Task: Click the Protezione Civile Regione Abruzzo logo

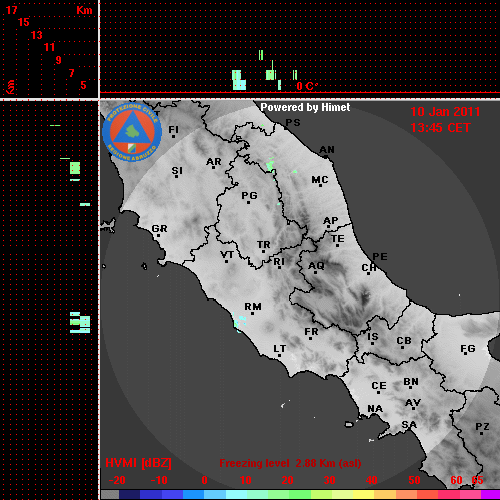Action: 132,132
